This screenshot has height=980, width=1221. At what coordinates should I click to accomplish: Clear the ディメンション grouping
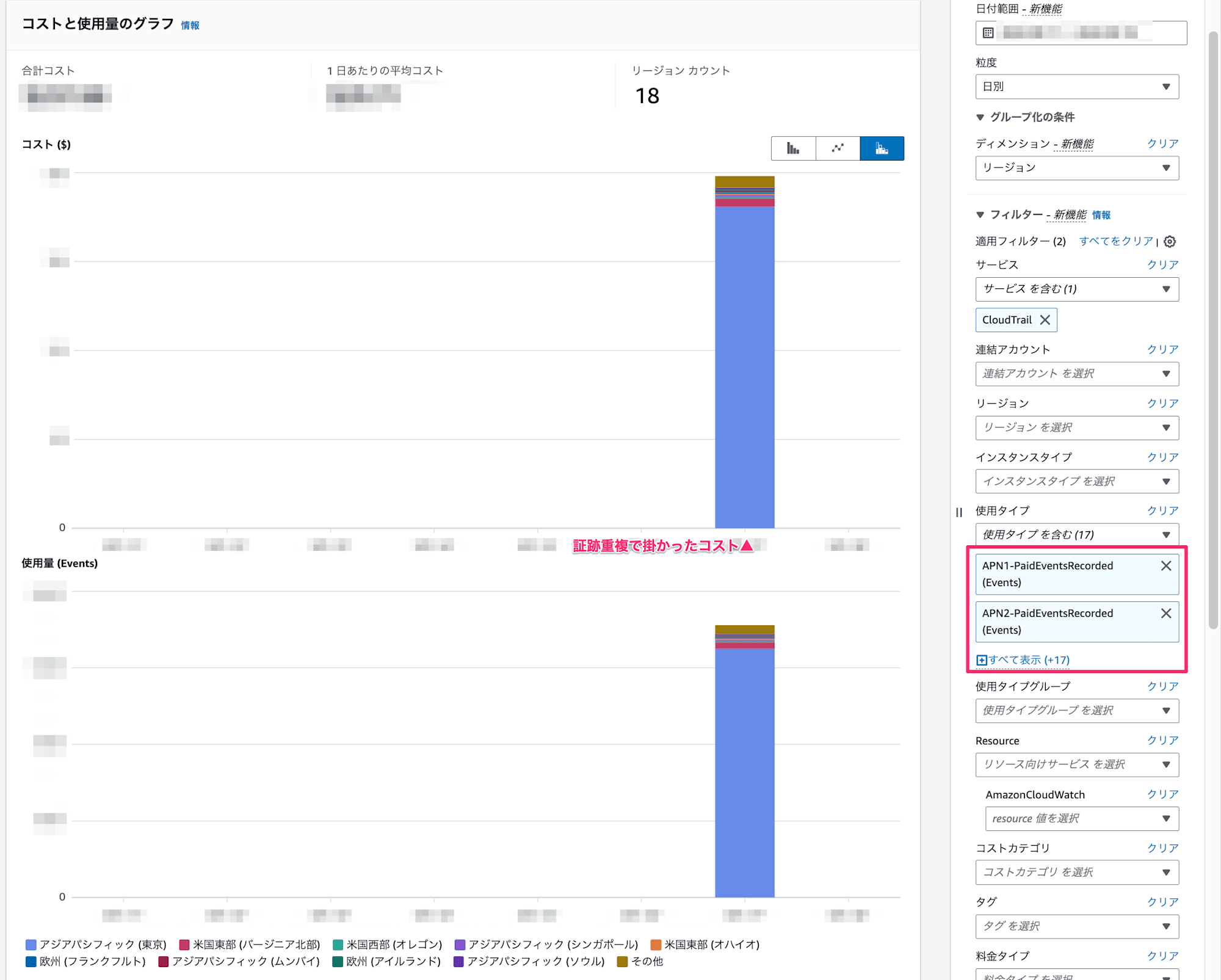click(x=1163, y=143)
